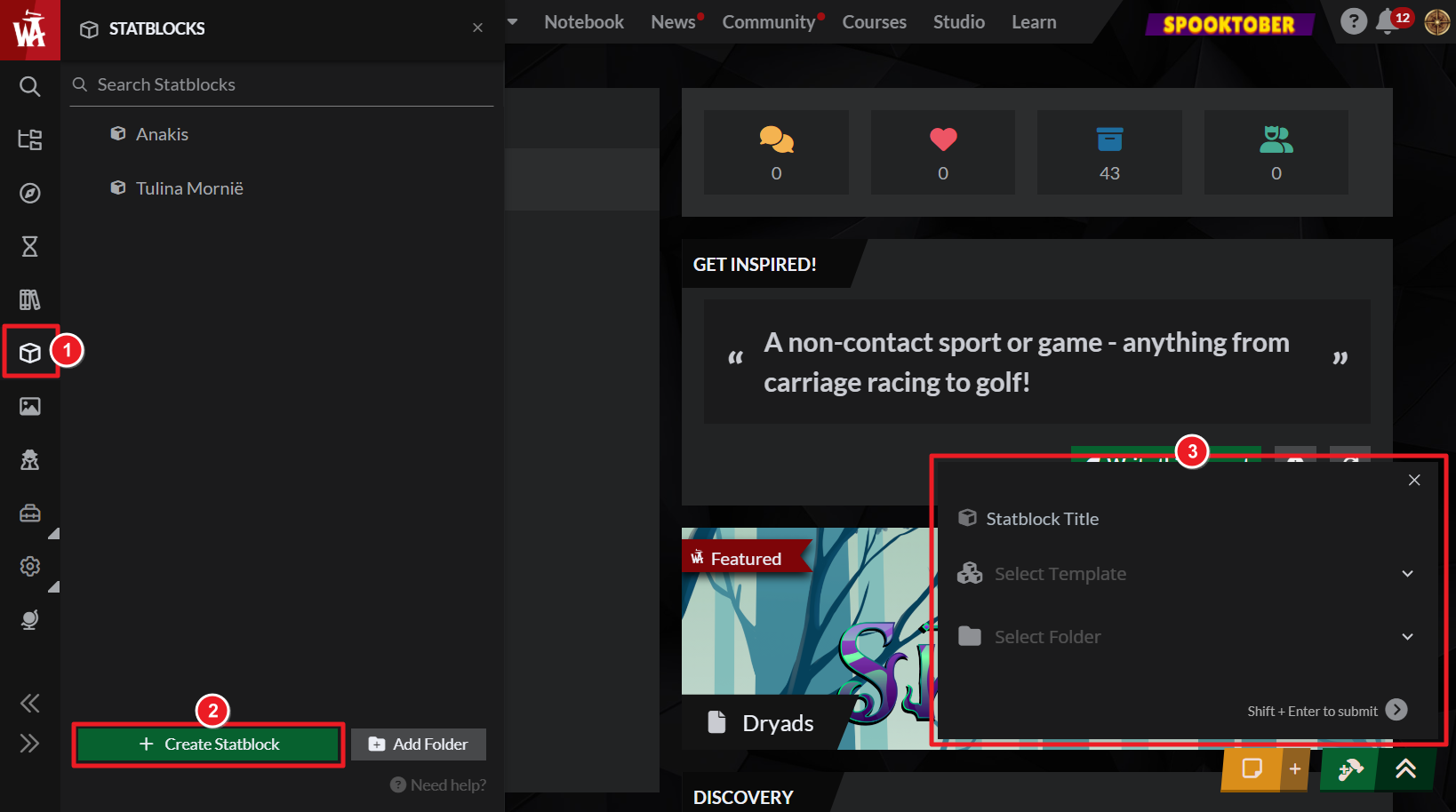Viewport: 1456px width, 812px height.
Task: Click the archive box stat showing 43
Action: point(1109,152)
